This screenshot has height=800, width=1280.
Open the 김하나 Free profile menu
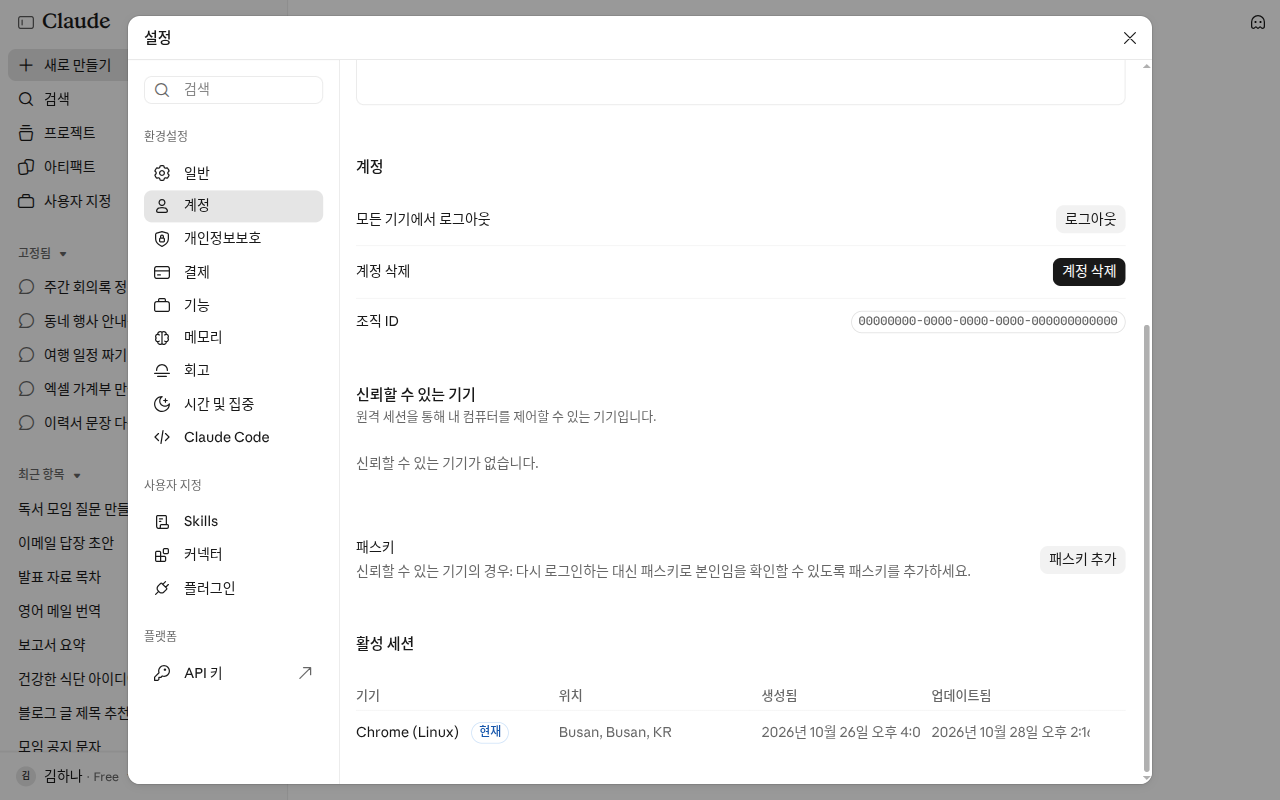click(x=68, y=776)
